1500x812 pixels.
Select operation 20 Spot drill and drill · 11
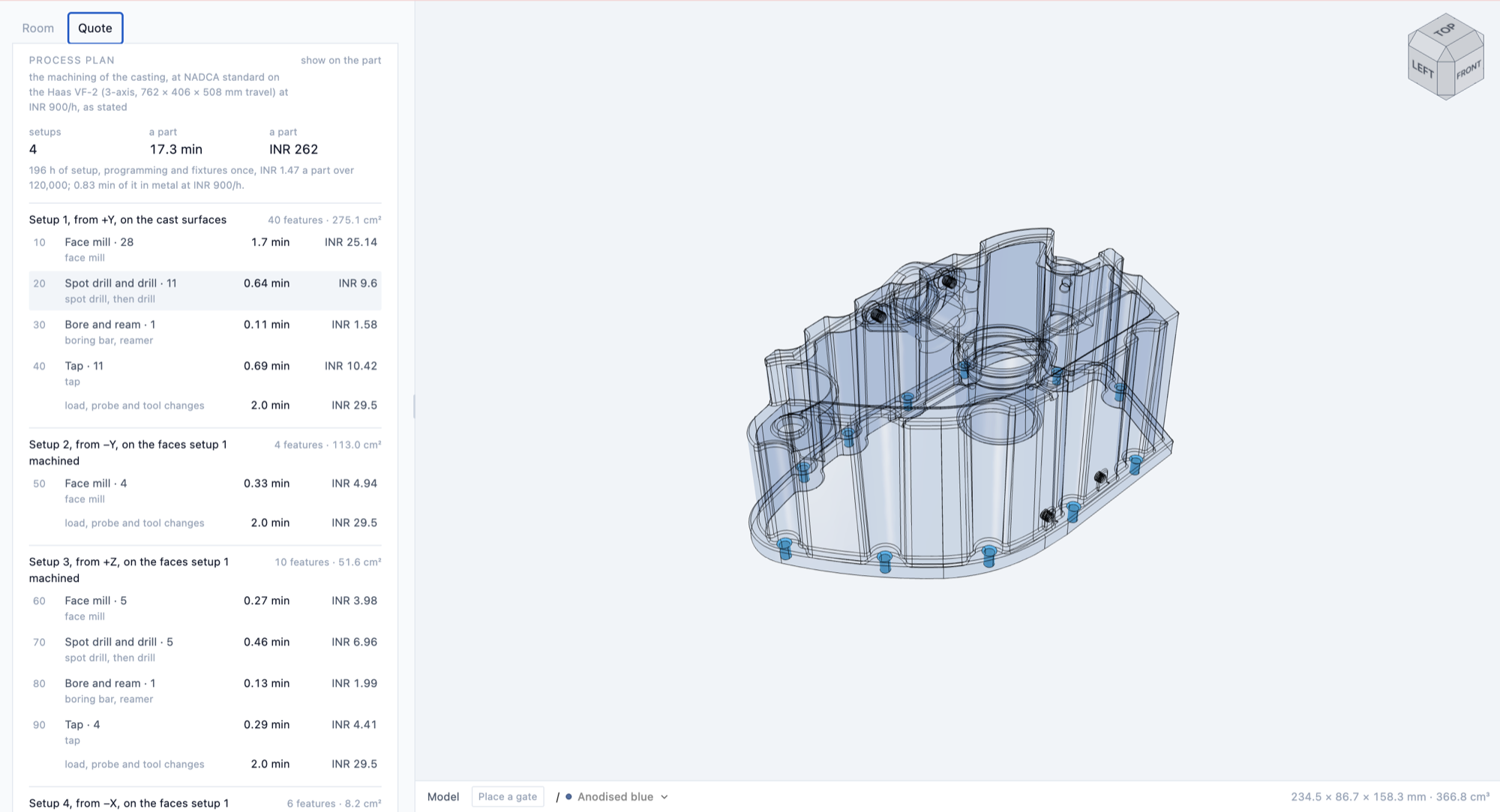[x=205, y=290]
